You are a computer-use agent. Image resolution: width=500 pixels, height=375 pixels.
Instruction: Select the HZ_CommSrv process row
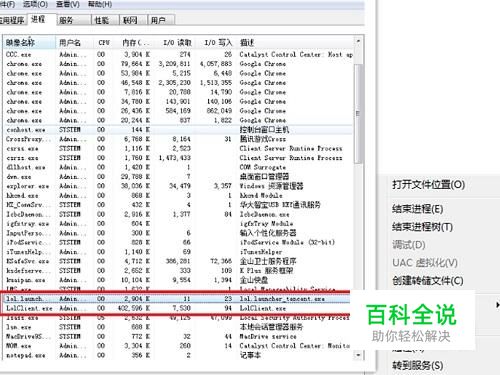click(x=178, y=205)
